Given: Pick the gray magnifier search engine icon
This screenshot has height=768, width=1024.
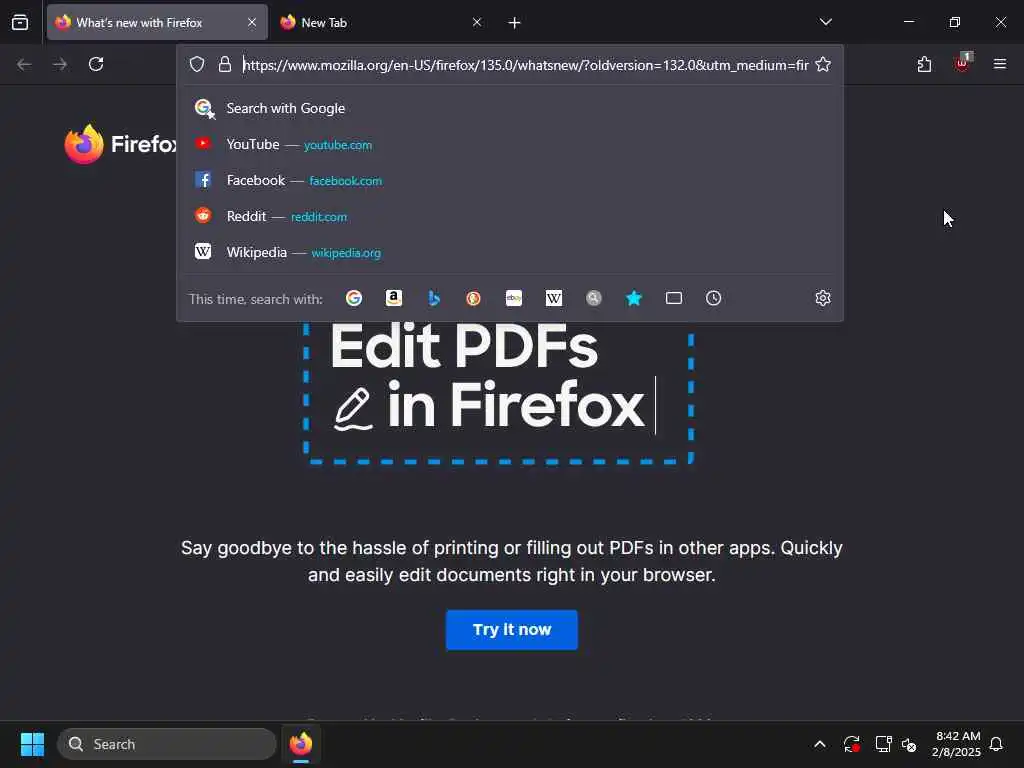Looking at the screenshot, I should 594,298.
